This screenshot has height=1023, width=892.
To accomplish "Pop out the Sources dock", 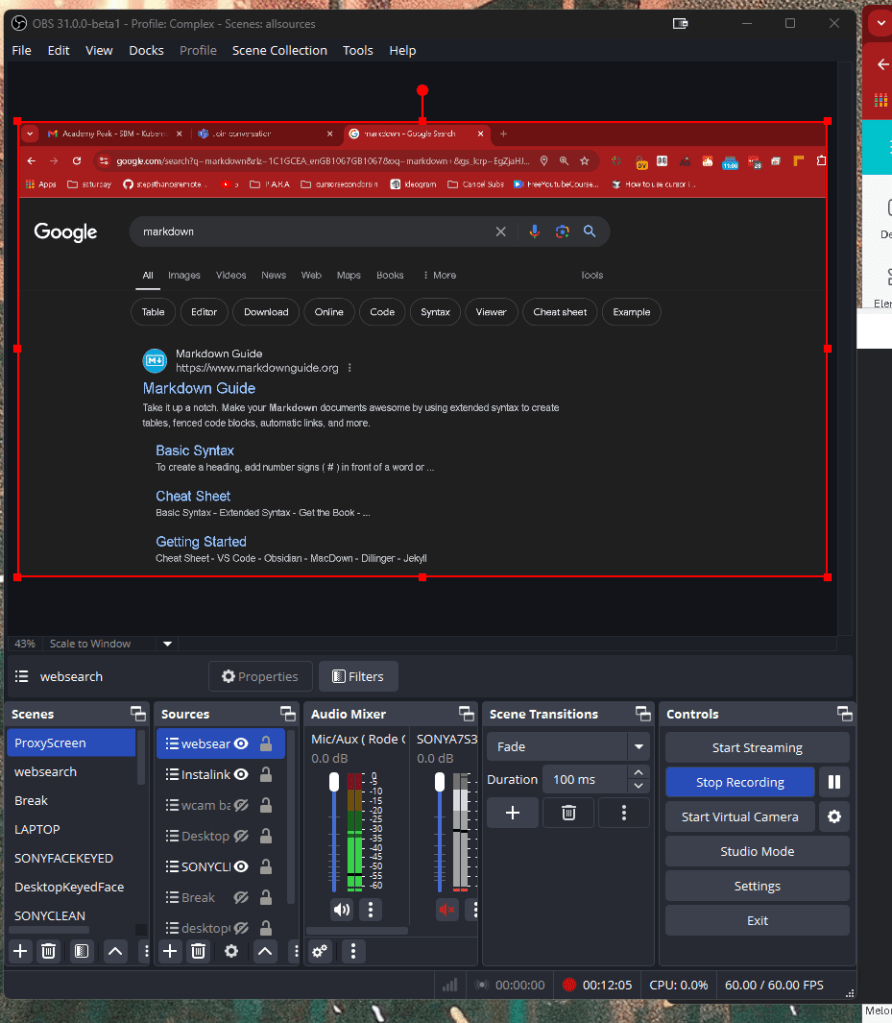I will 288,714.
